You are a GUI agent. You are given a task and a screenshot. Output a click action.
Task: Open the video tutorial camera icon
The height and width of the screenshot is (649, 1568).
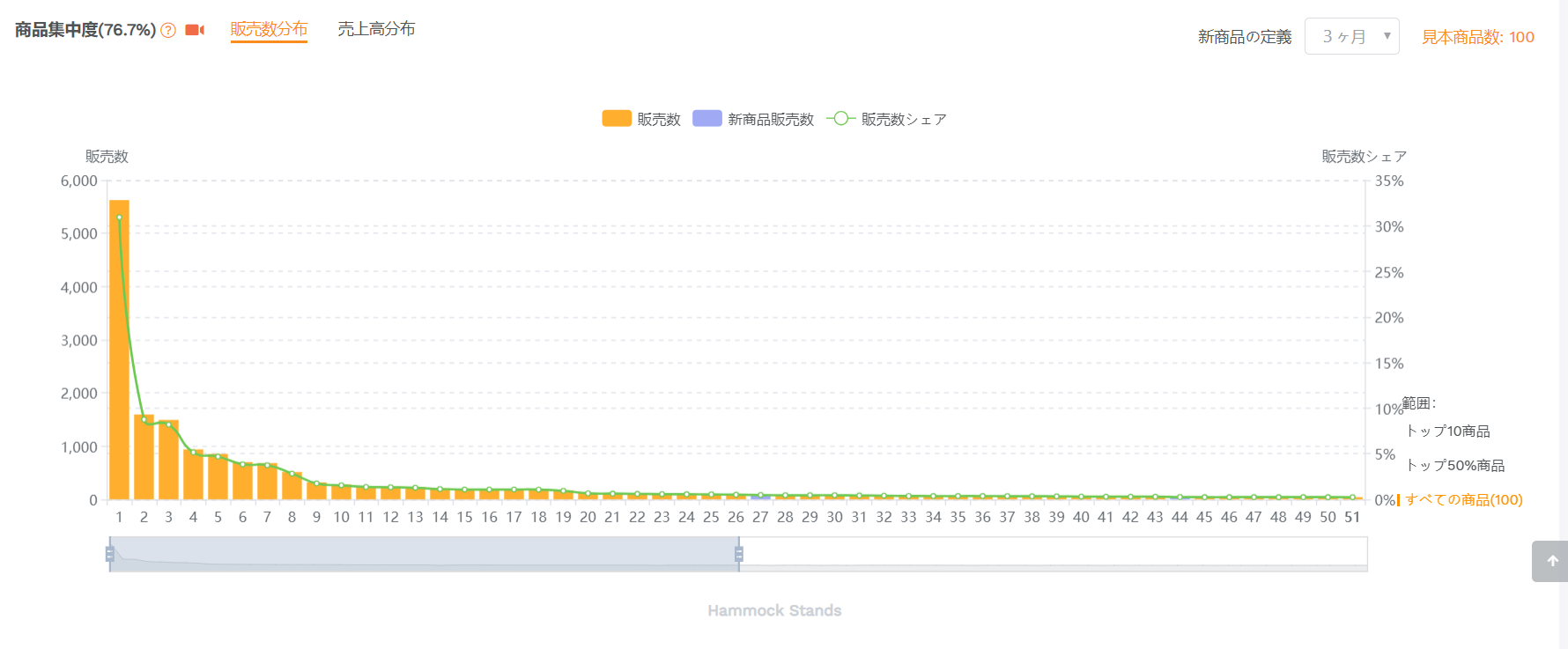tap(195, 31)
